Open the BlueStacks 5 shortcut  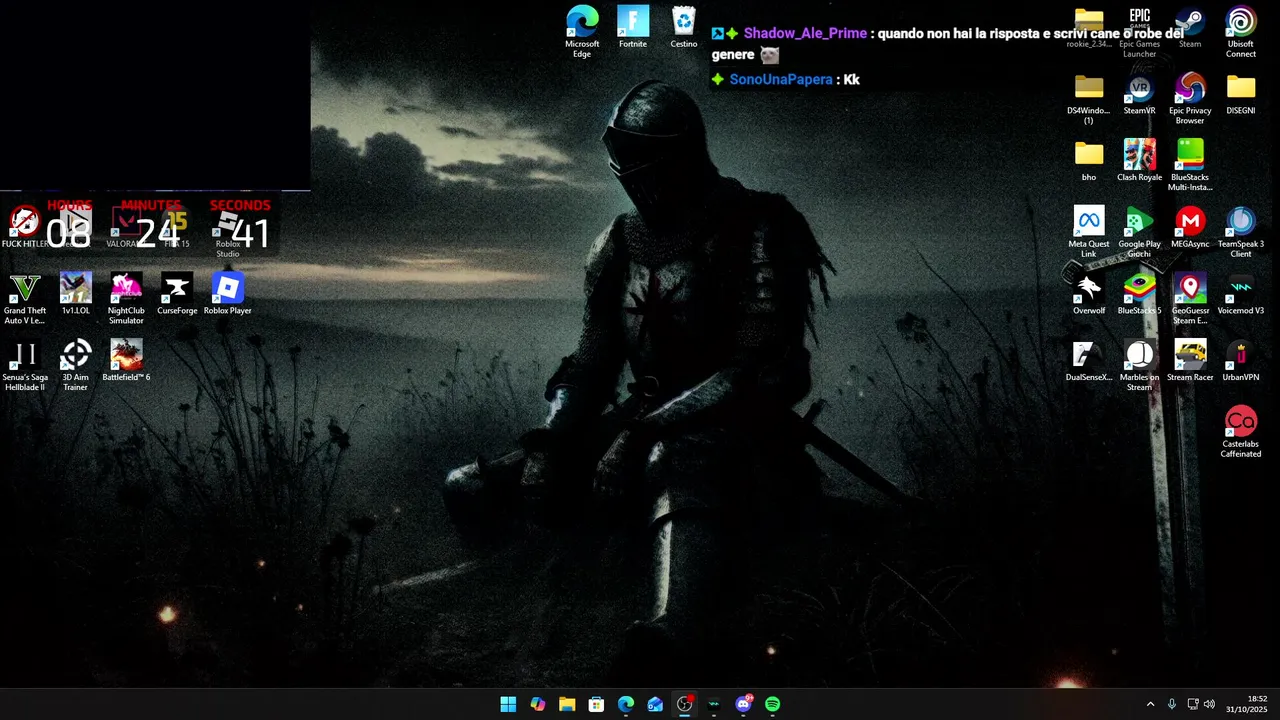(x=1139, y=294)
